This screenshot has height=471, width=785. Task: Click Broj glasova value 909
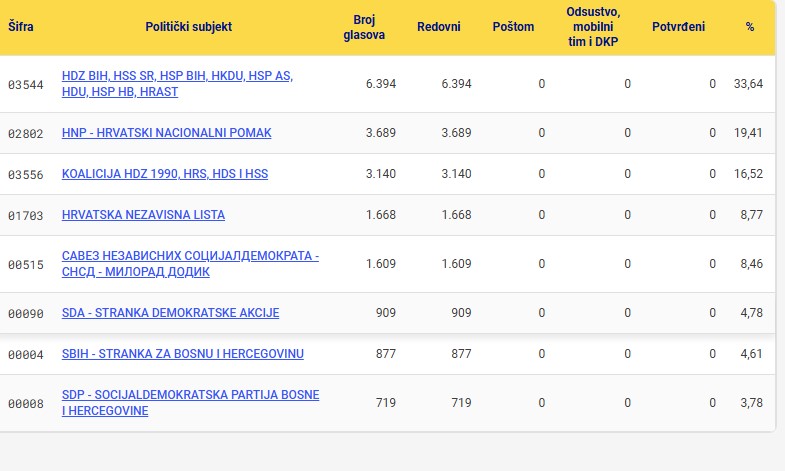click(386, 313)
